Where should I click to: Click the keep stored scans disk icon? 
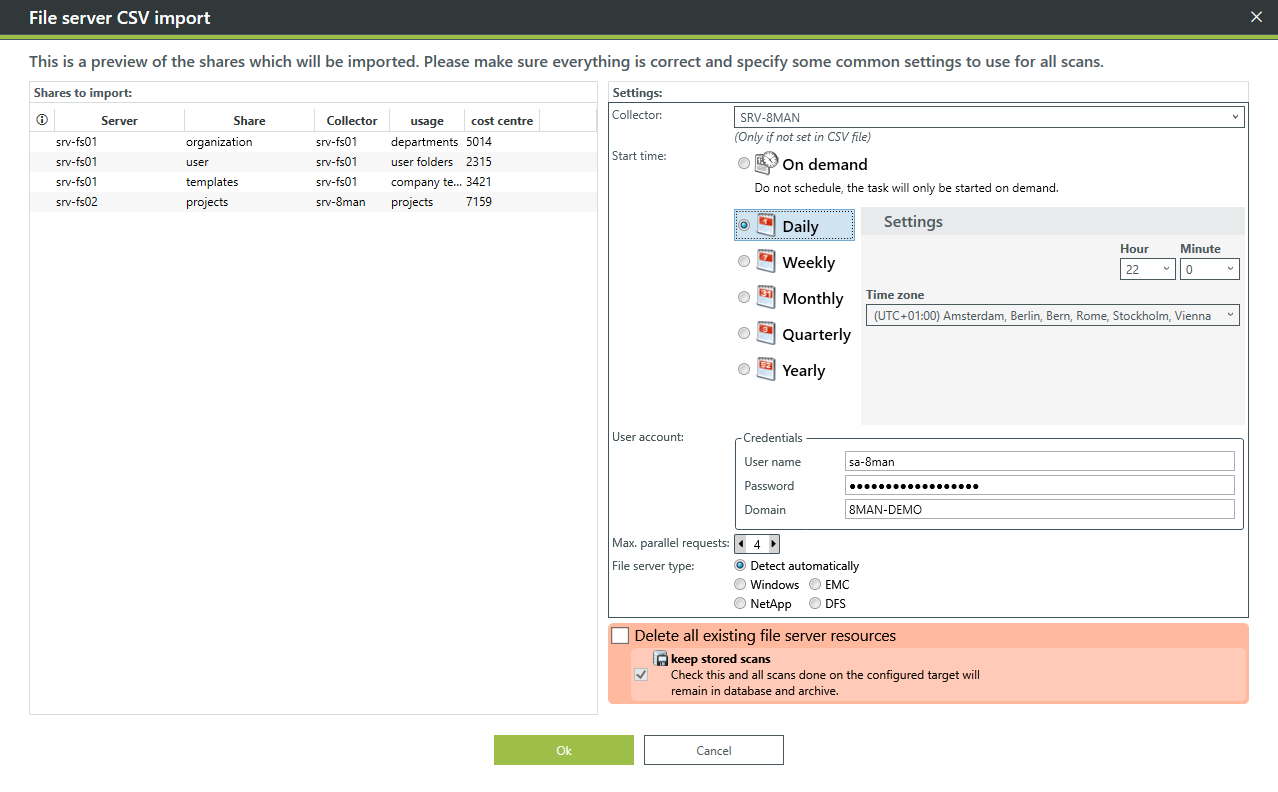(661, 659)
